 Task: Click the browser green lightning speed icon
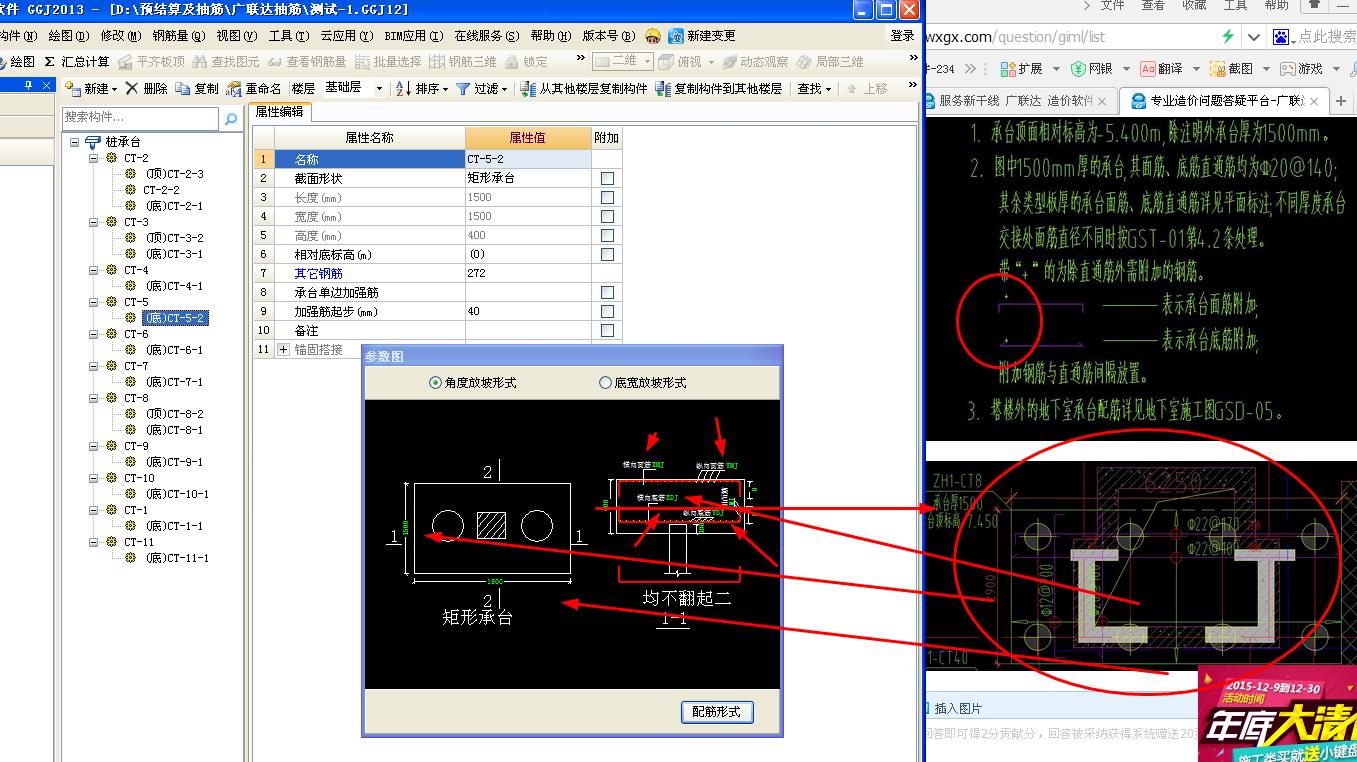pos(1228,36)
